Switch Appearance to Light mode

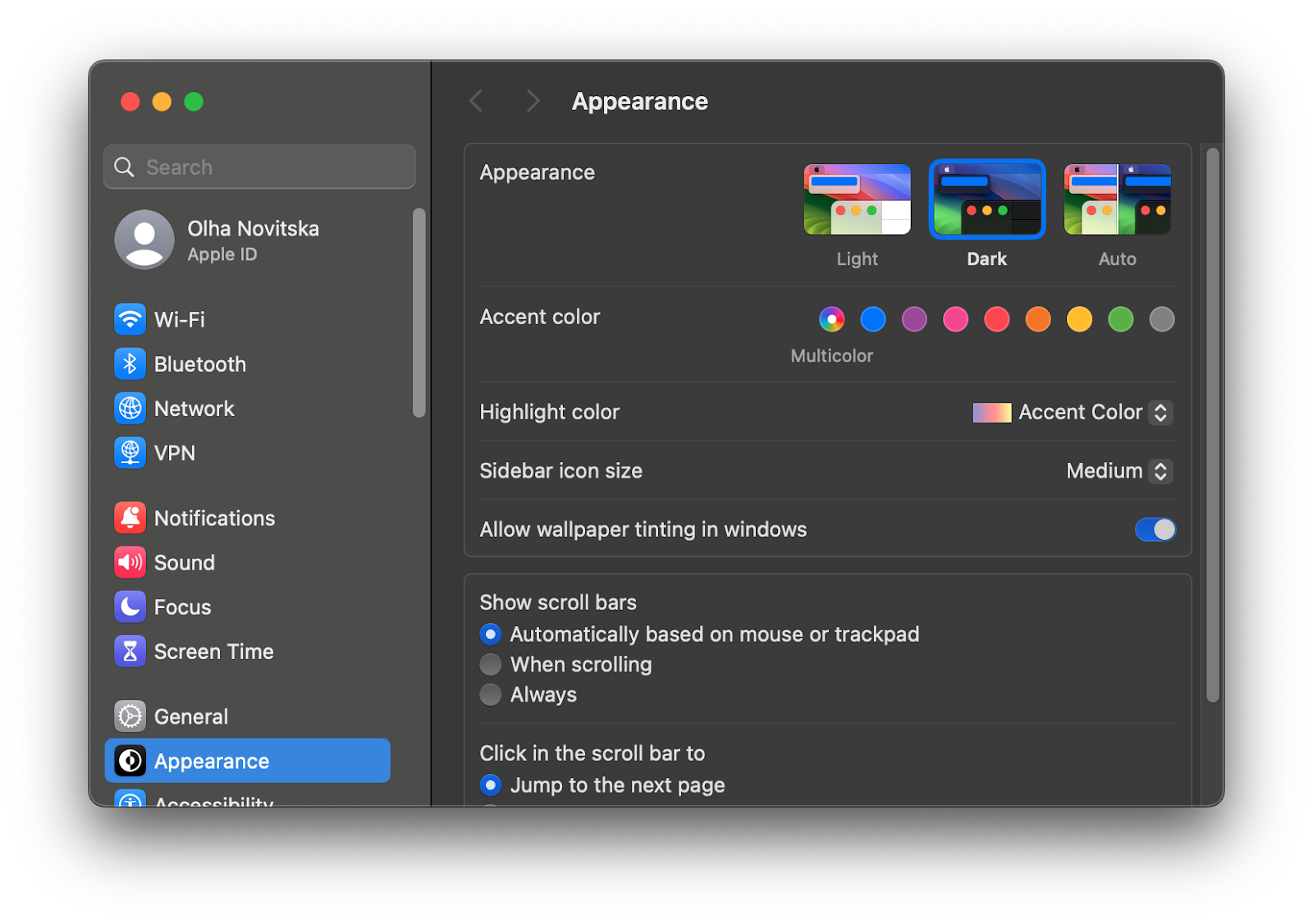[857, 199]
